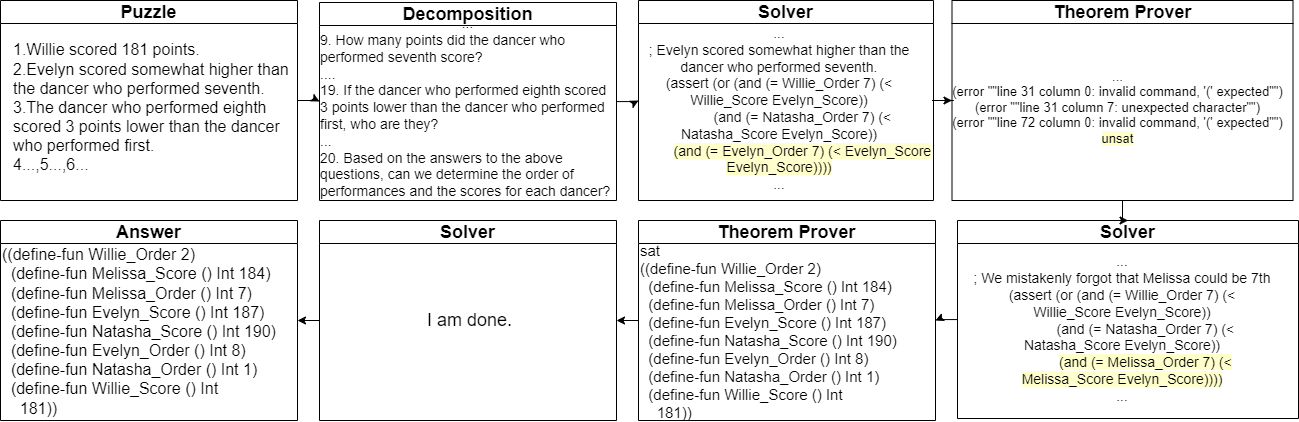
Task: Click the Decomposition box header
Action: 468,14
